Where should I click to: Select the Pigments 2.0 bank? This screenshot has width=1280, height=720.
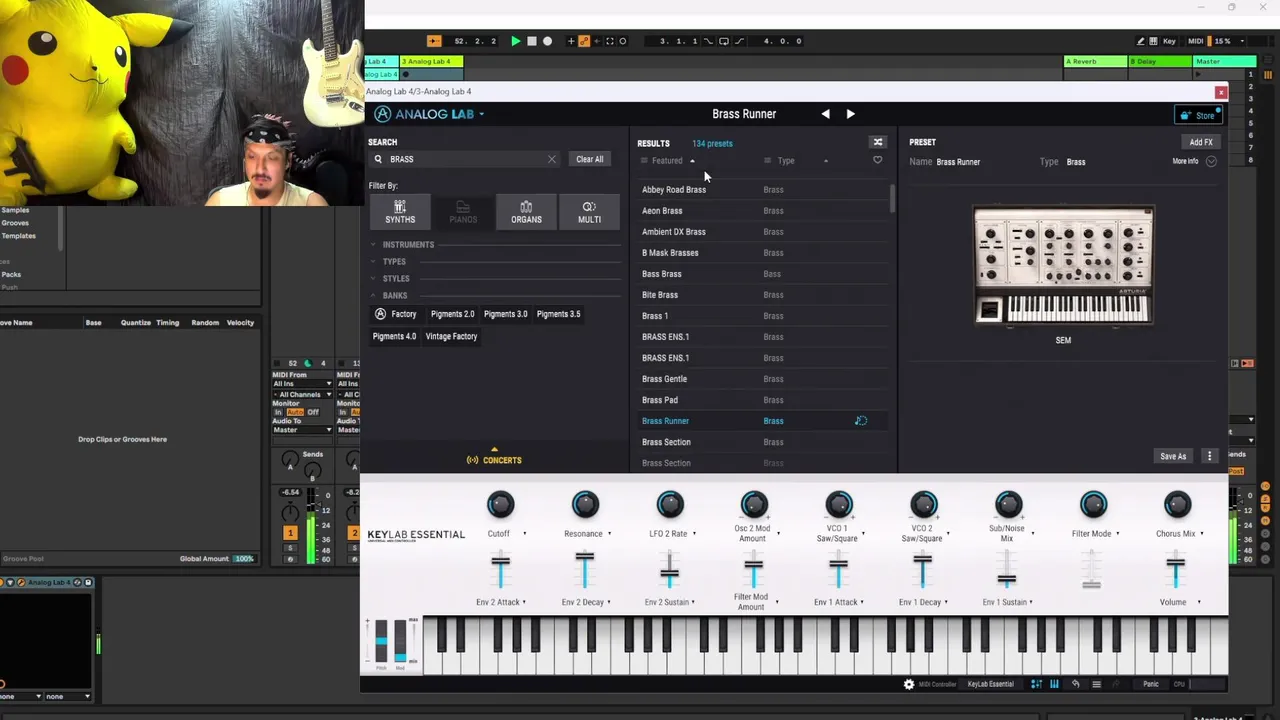pyautogui.click(x=452, y=314)
